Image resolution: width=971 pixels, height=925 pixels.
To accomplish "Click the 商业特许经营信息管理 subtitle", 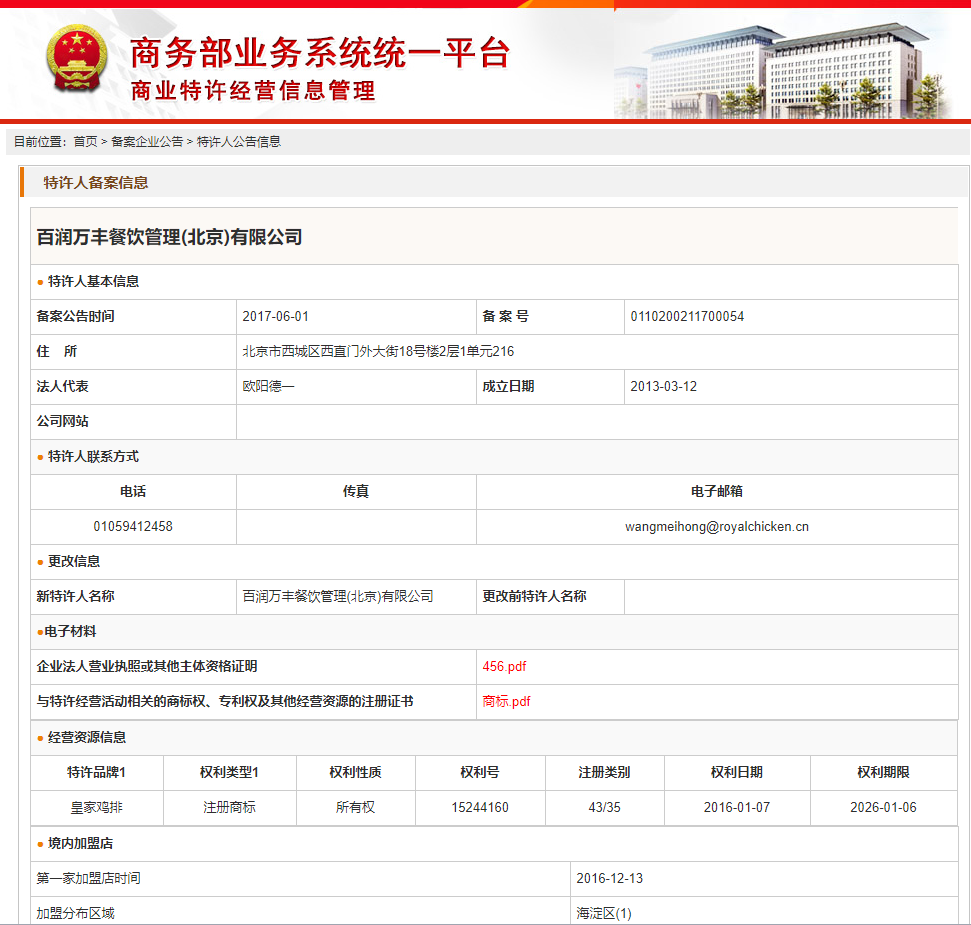I will click(x=253, y=91).
